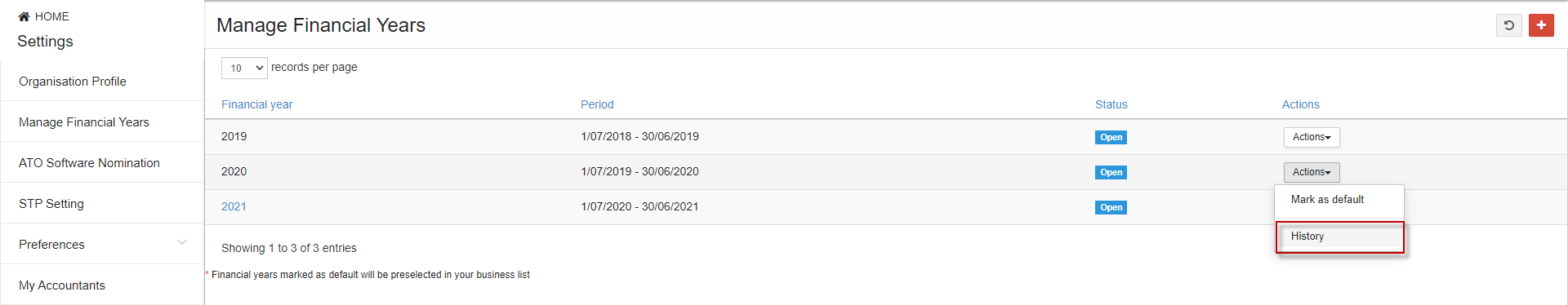The height and width of the screenshot is (305, 1568).
Task: Sort table by Status column
Action: click(x=1111, y=104)
